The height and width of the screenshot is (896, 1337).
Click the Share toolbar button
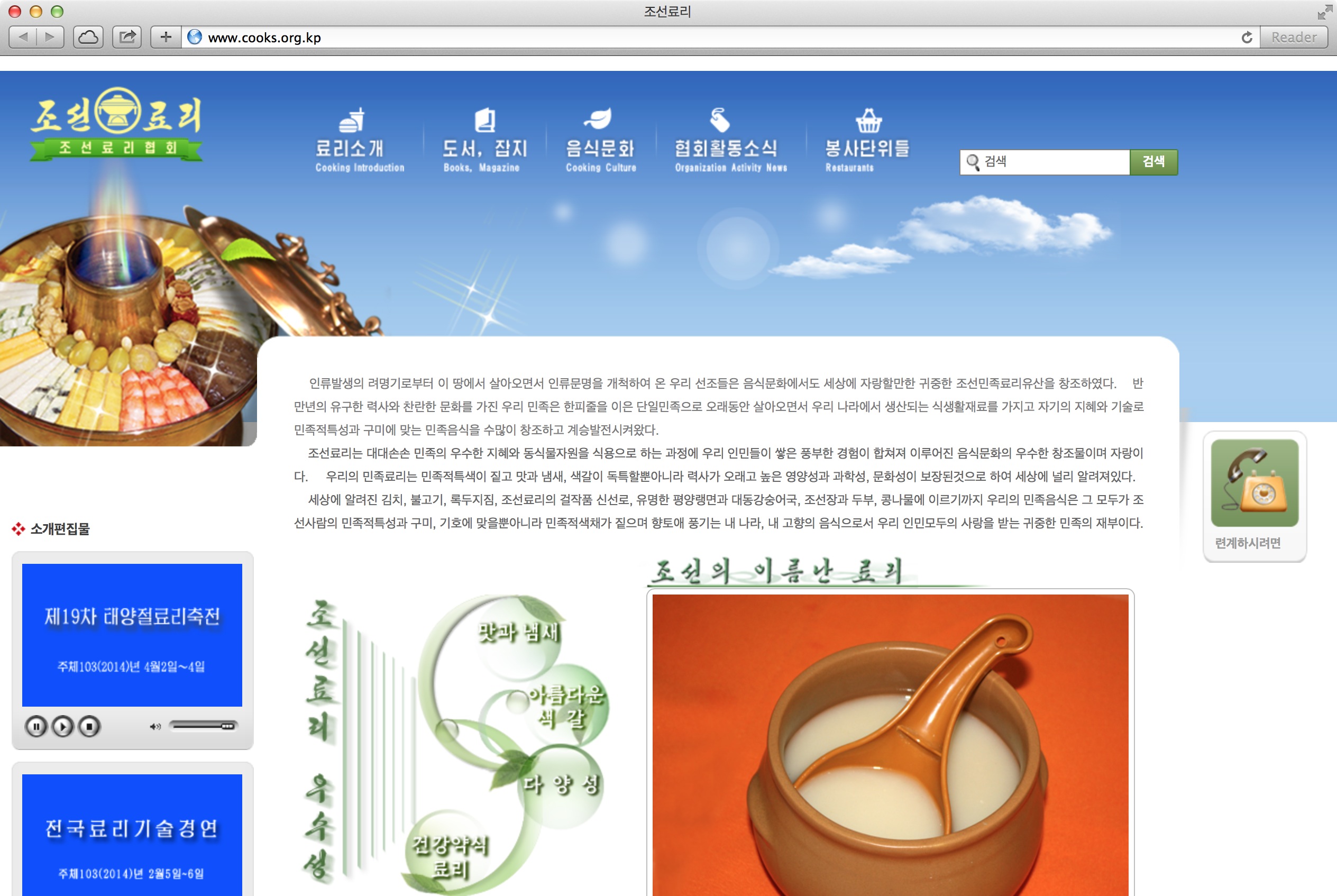(127, 37)
